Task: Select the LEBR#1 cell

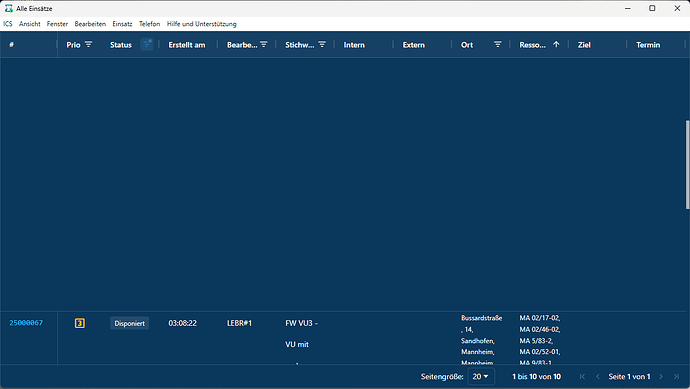Action: pyautogui.click(x=239, y=323)
